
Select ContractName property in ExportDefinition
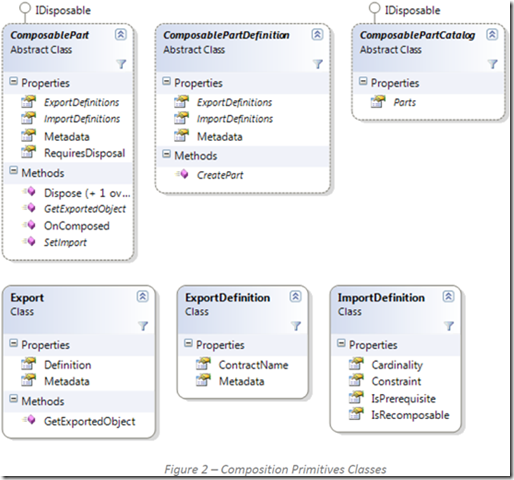click(x=253, y=365)
